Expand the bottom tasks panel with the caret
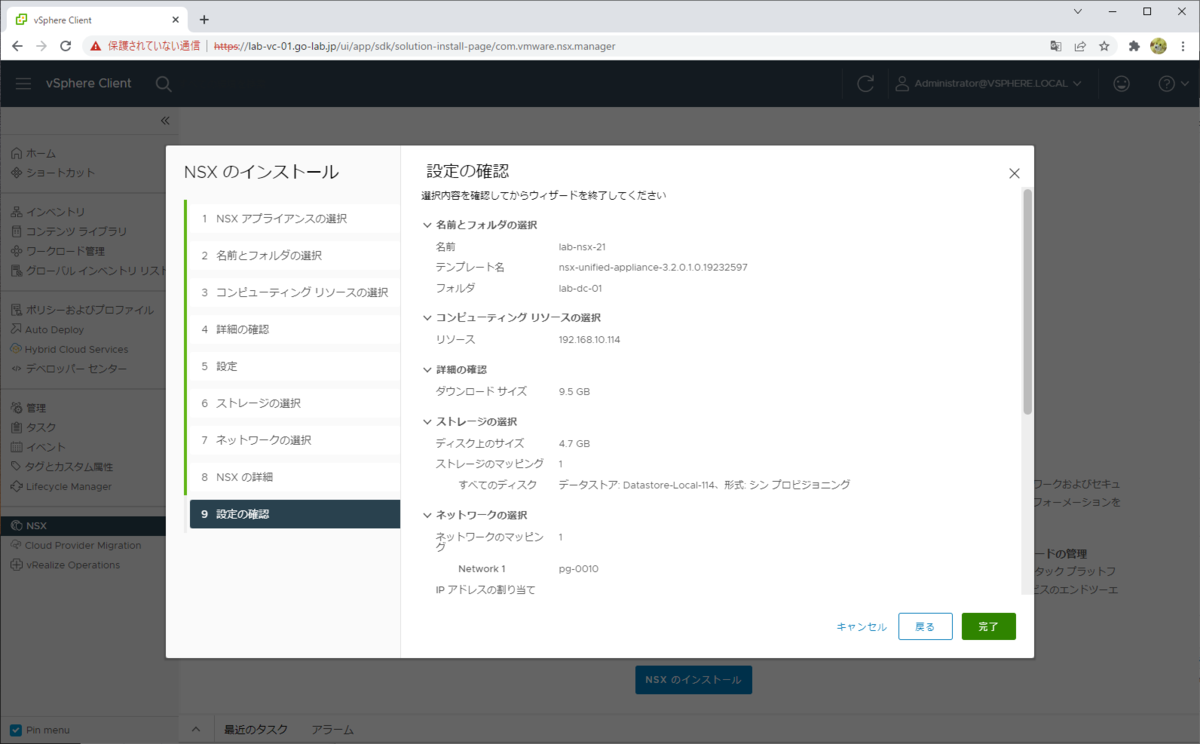Viewport: 1200px width, 744px height. click(197, 730)
